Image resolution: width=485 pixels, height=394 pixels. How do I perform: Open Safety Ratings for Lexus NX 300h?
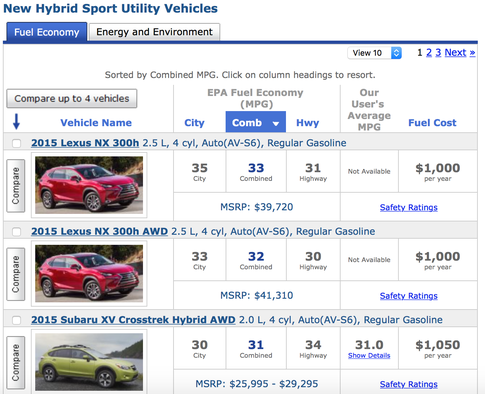pyautogui.click(x=409, y=207)
